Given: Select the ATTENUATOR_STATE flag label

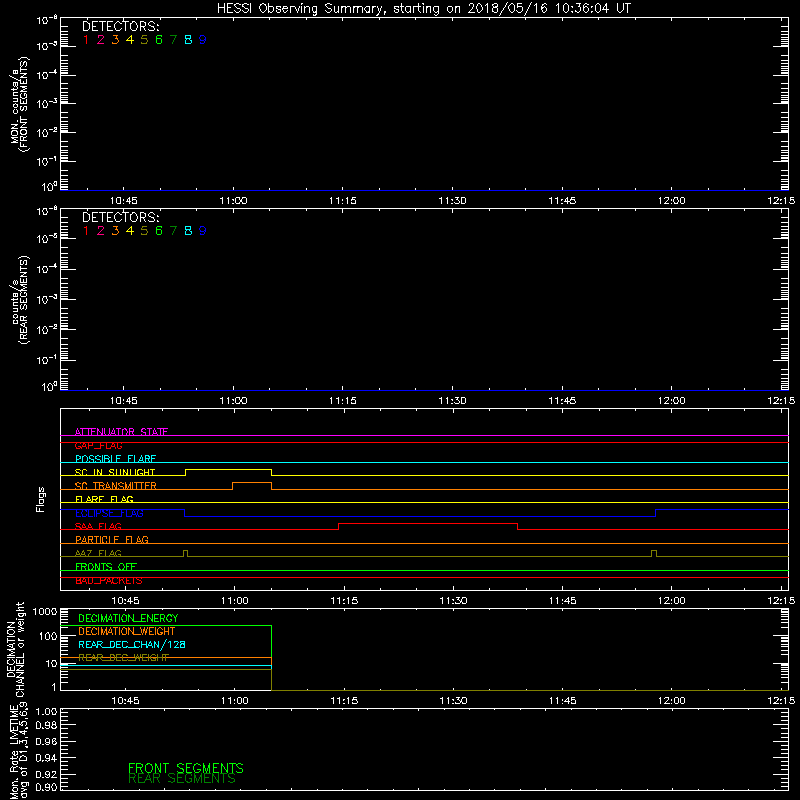Looking at the screenshot, I should [121, 432].
